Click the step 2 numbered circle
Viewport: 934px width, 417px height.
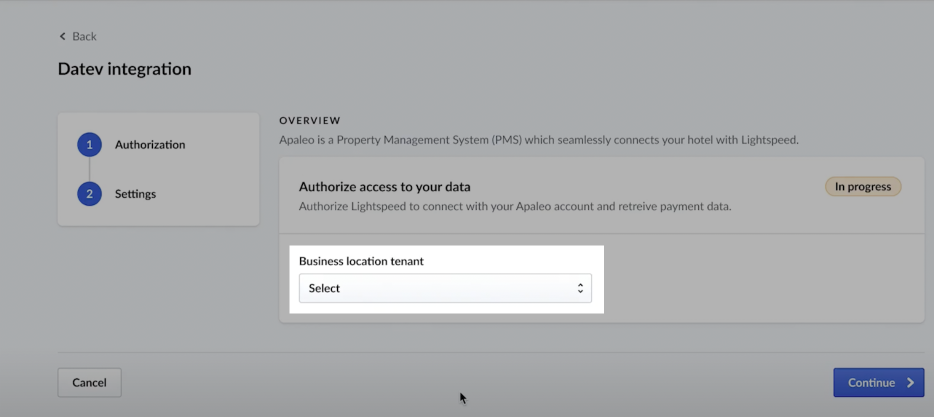[x=89, y=194]
